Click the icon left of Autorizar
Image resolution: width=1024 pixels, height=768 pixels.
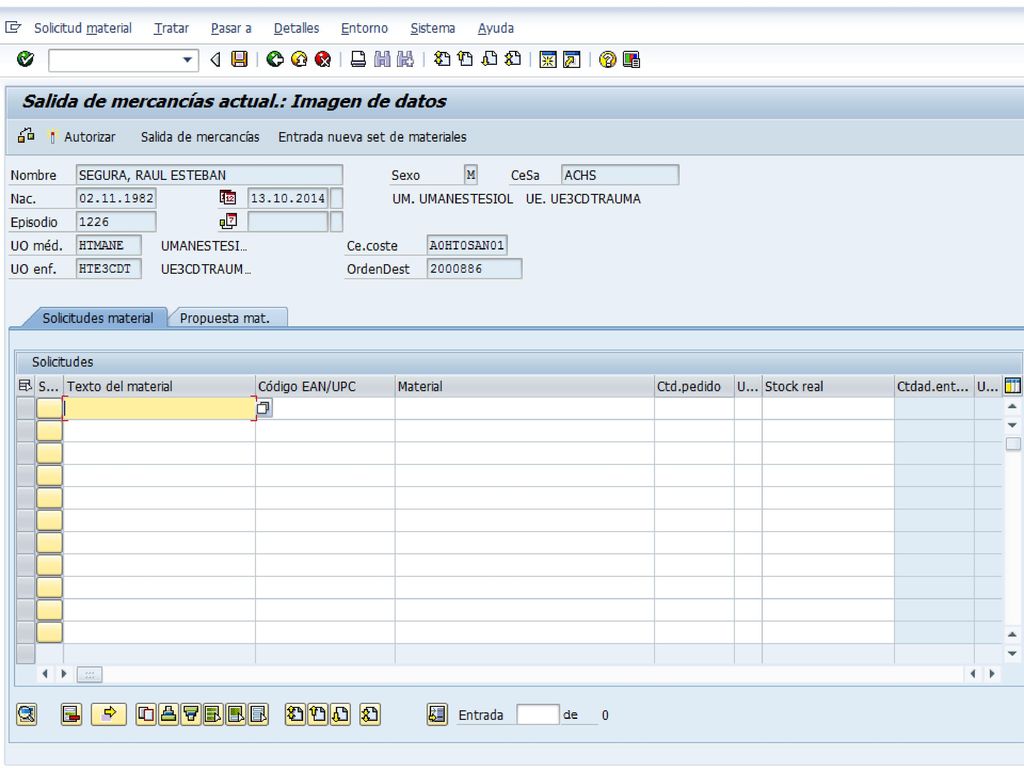pos(26,136)
